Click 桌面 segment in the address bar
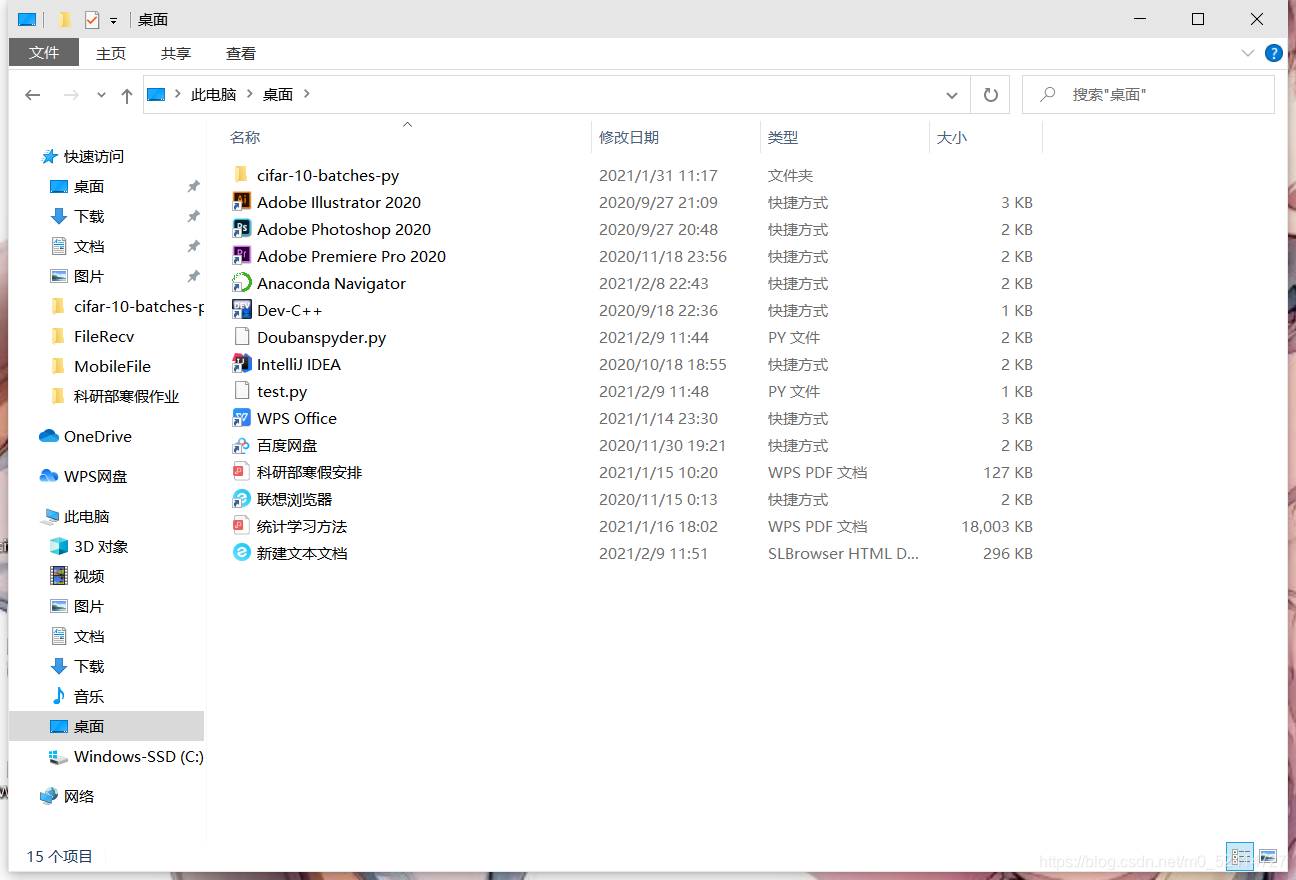Viewport: 1296px width, 880px height. click(x=278, y=94)
